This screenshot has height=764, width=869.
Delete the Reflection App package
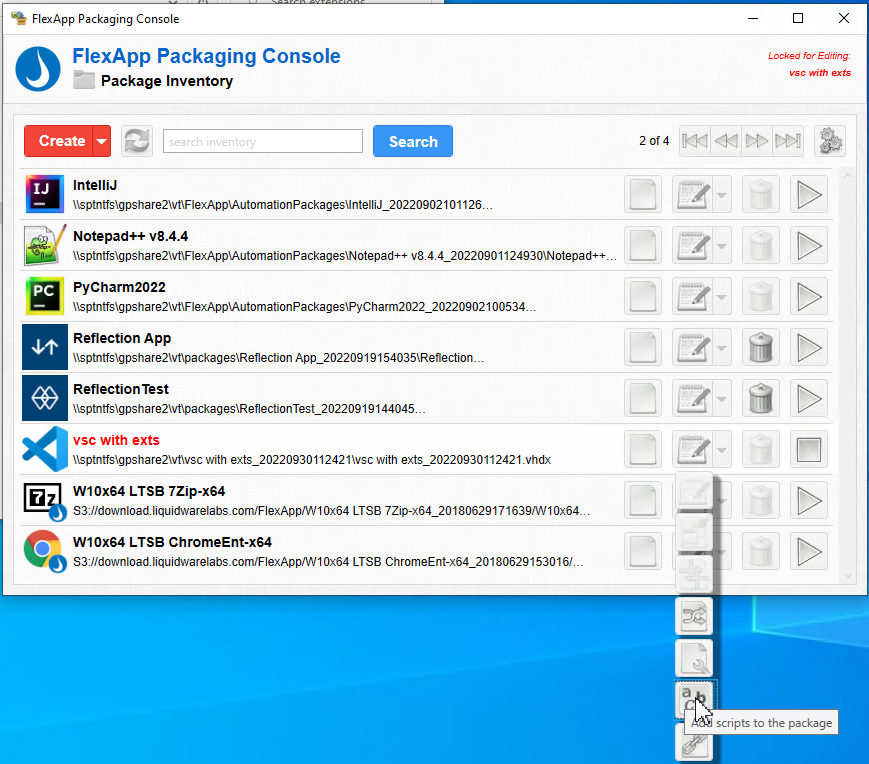pos(761,347)
